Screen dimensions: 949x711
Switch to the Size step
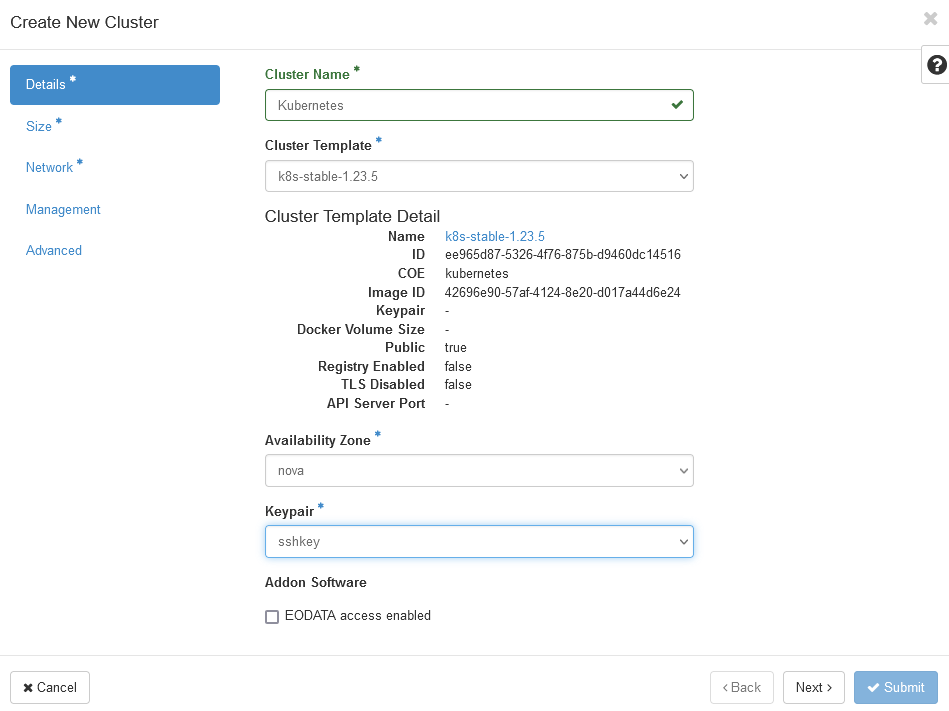point(39,126)
